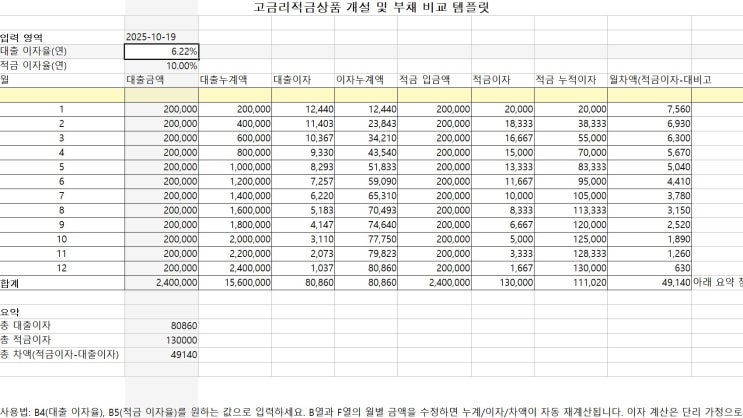Select loan cumulative cell 2,200,000
The height and width of the screenshot is (418, 743).
[235, 254]
